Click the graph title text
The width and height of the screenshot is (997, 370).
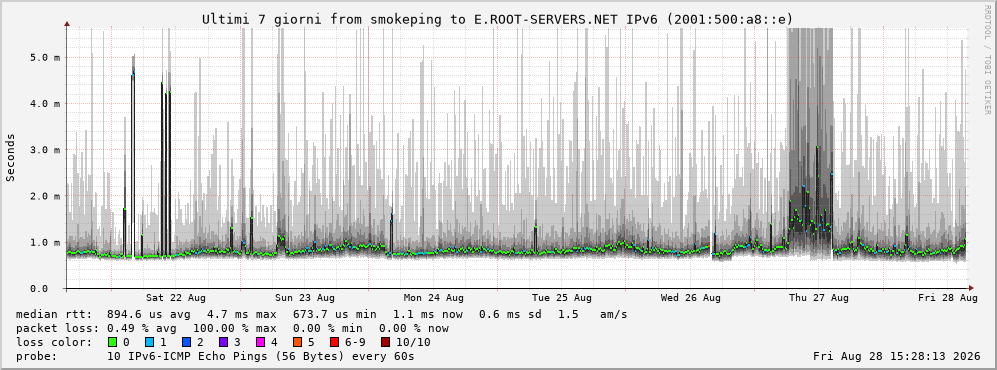pos(498,19)
